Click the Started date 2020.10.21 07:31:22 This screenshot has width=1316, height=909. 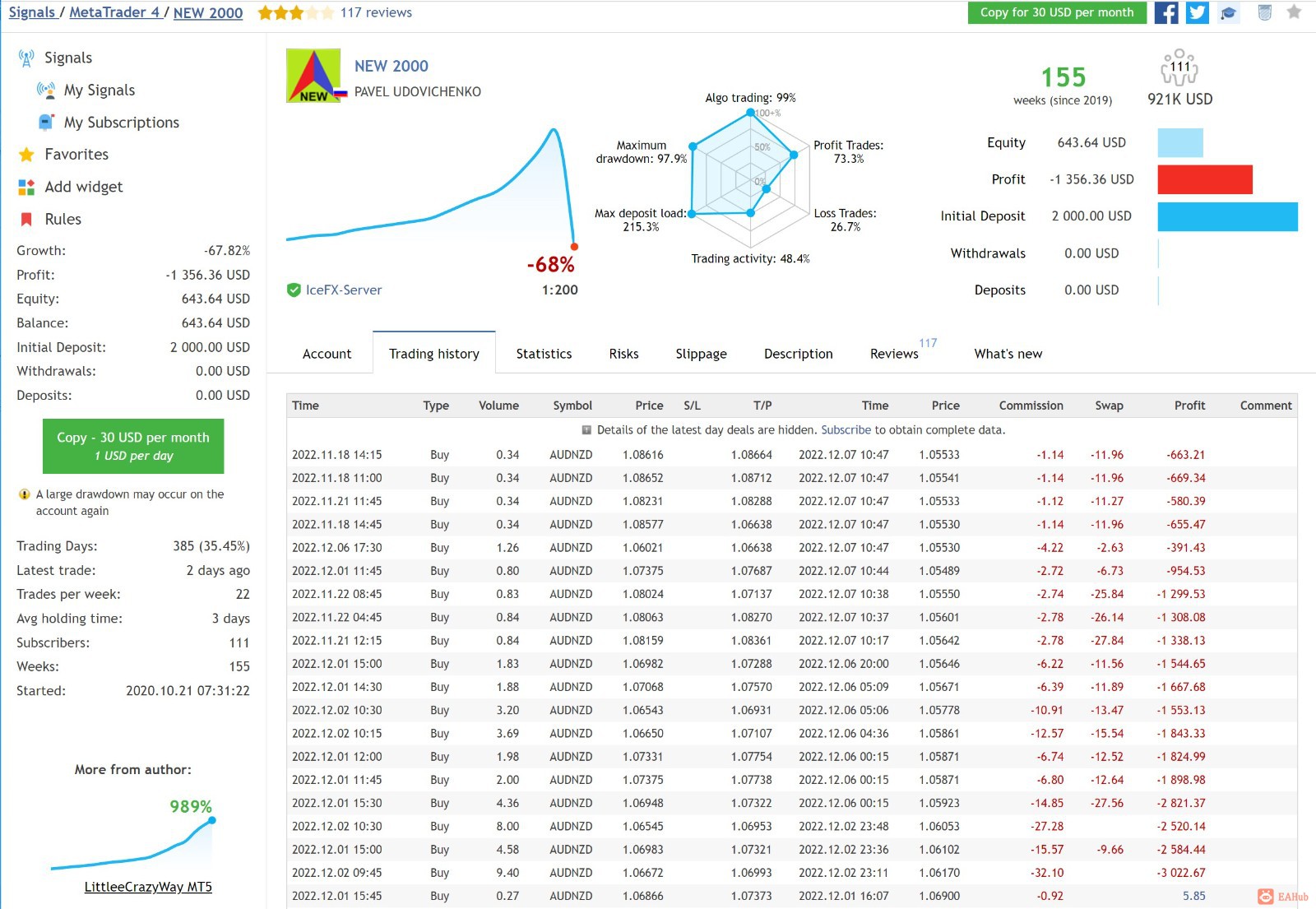click(x=188, y=691)
